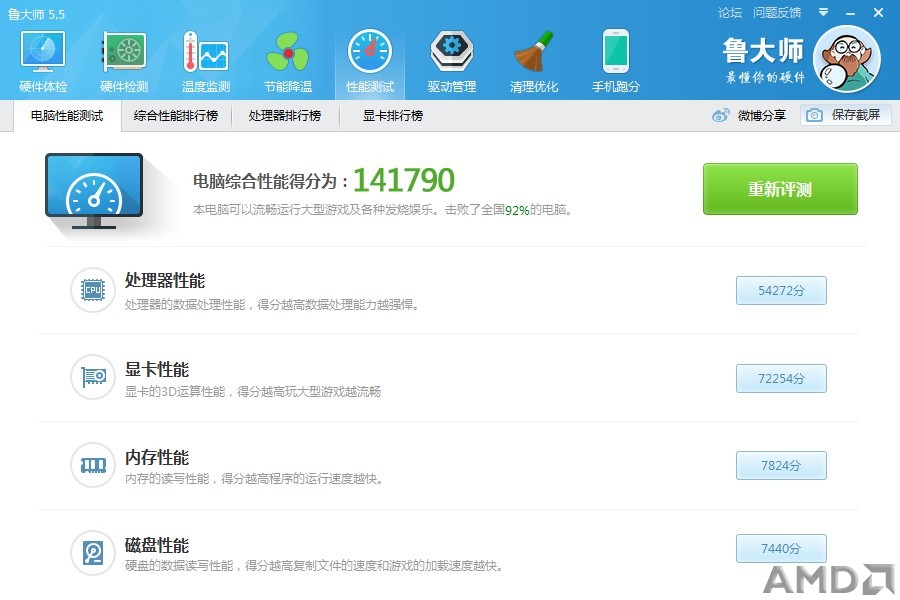Click the 鲁大师 mascot avatar

pyautogui.click(x=847, y=59)
